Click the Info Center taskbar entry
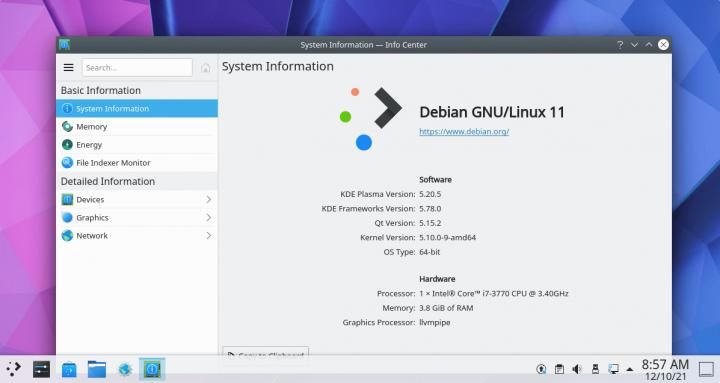 tap(152, 369)
